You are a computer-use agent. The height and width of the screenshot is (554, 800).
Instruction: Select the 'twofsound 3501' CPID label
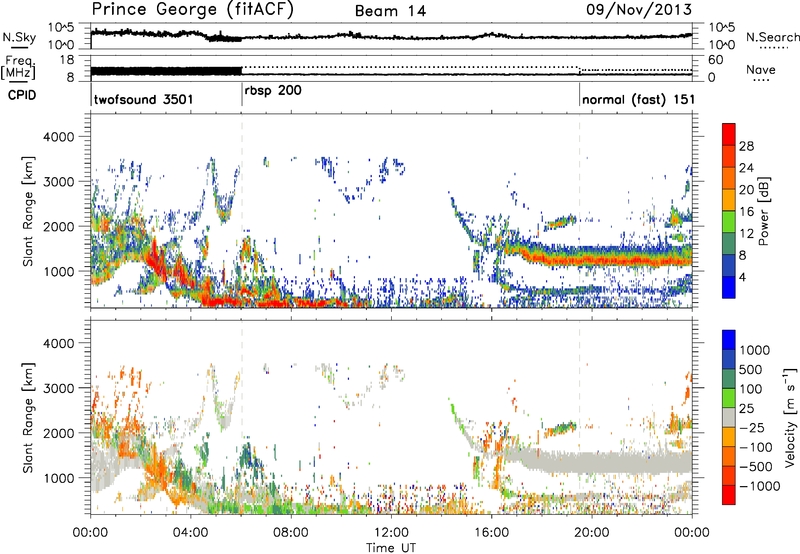pos(143,99)
